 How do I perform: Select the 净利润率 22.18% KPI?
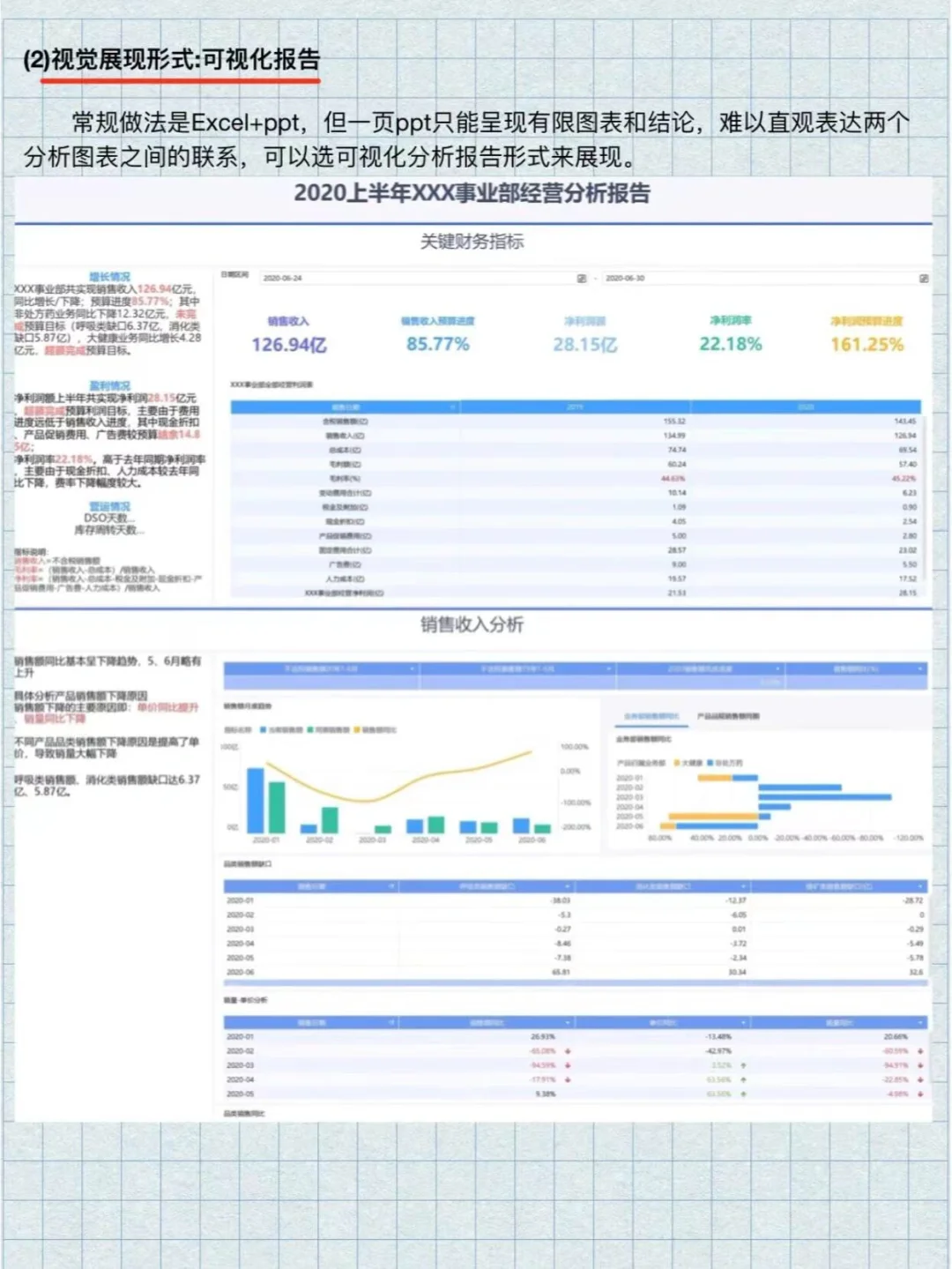pyautogui.click(x=731, y=334)
